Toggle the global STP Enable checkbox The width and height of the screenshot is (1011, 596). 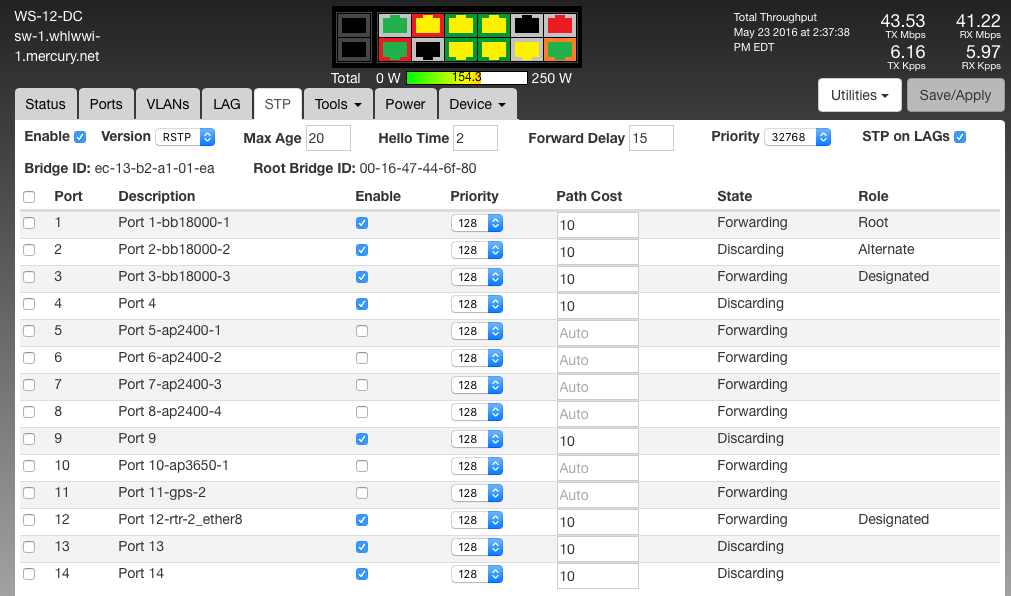80,137
